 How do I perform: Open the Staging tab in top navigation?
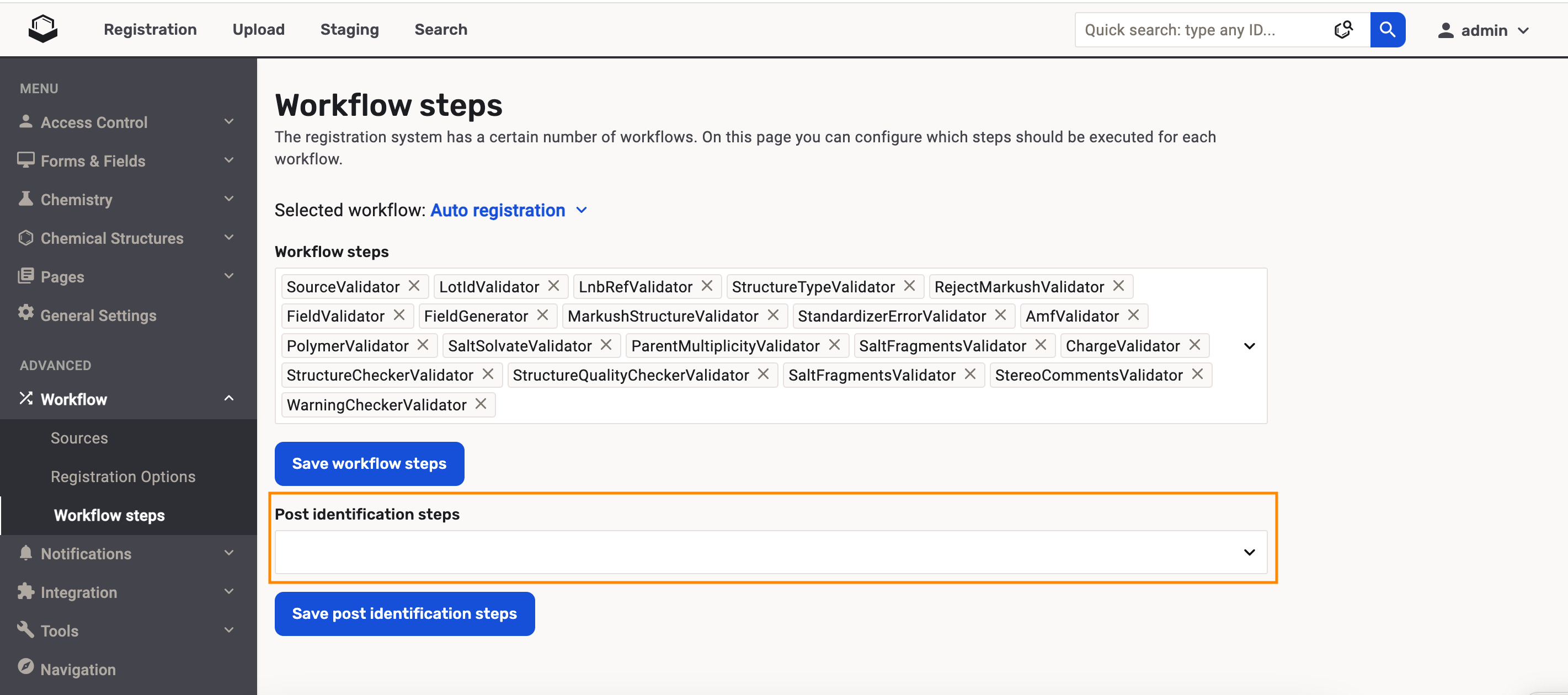pos(349,29)
